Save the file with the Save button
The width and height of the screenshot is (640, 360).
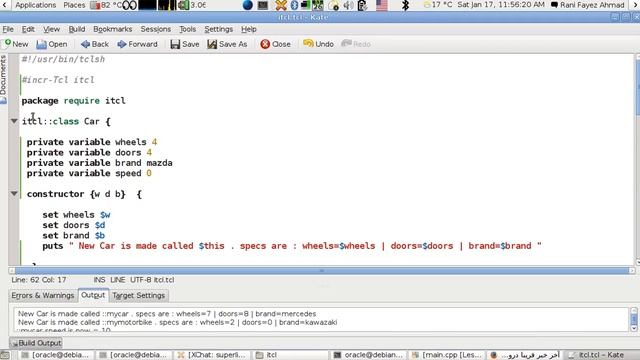click(x=184, y=44)
